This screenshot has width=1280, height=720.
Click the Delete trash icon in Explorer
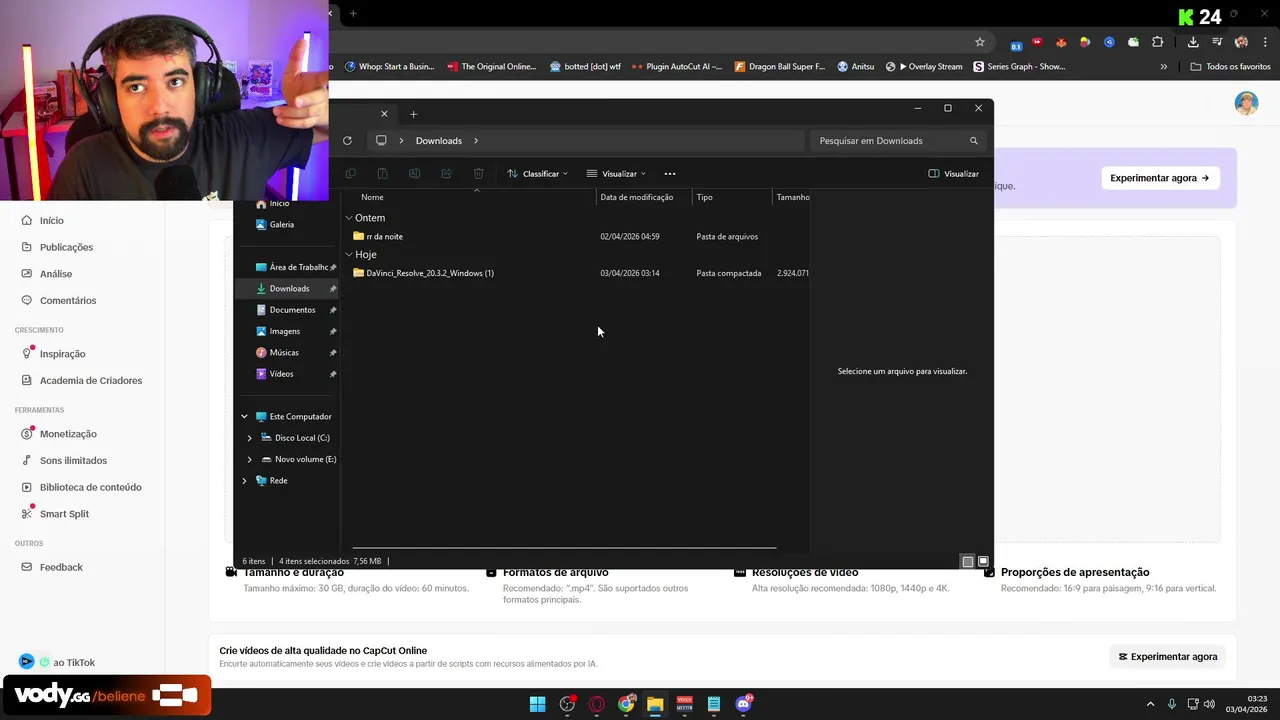coord(478,174)
